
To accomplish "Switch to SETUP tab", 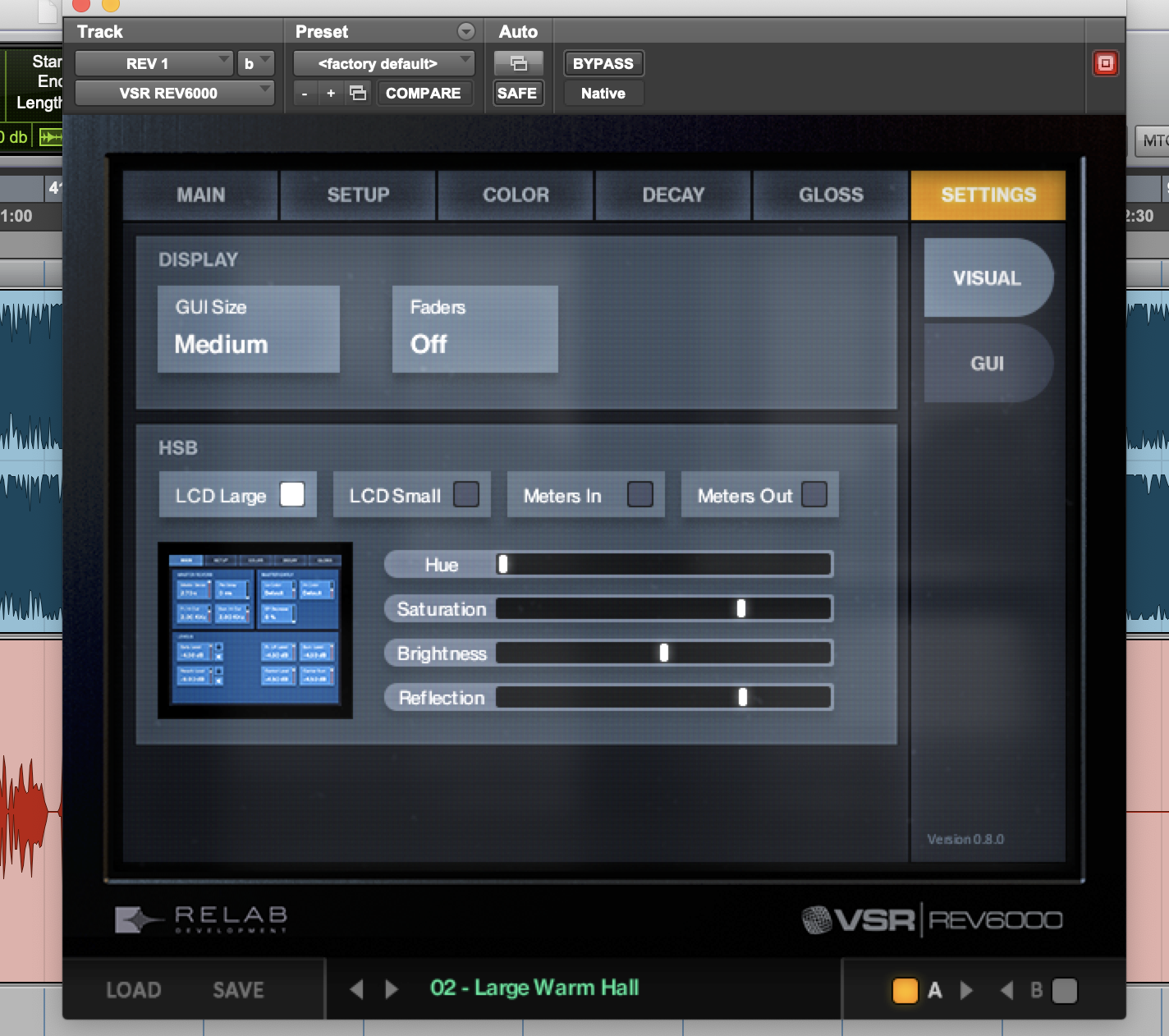I will (x=358, y=195).
